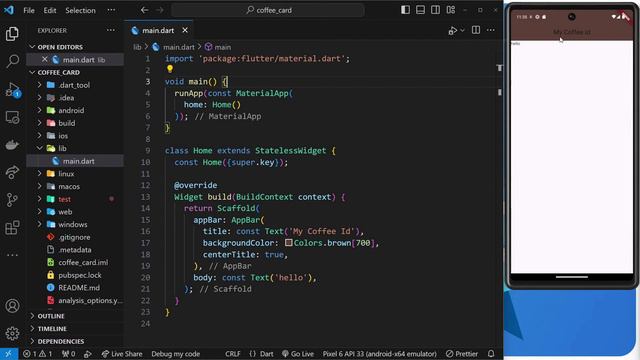
Task: Open the Live Share activity bar icon
Action: point(12,172)
